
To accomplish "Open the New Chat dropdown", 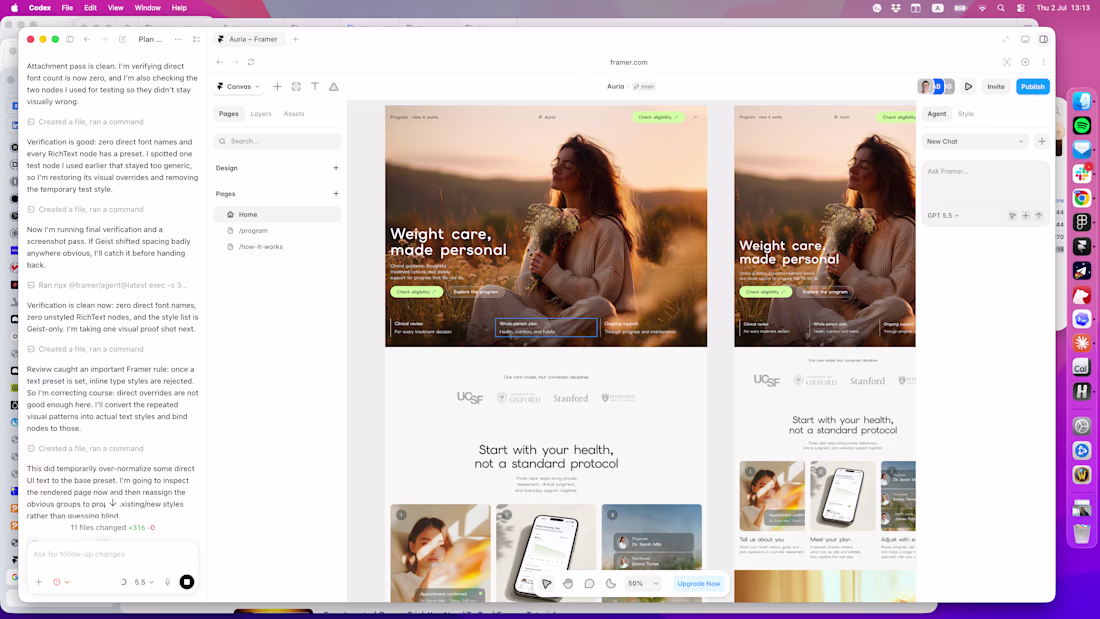I will [x=974, y=141].
